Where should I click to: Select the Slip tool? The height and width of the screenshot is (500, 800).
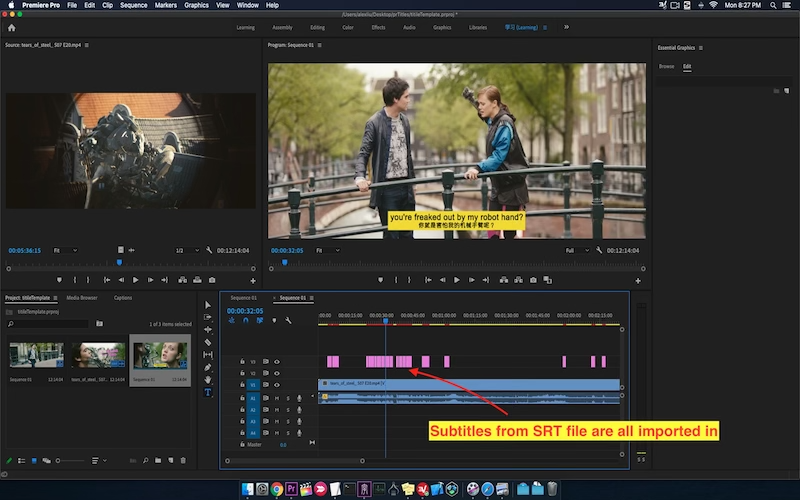(x=208, y=355)
